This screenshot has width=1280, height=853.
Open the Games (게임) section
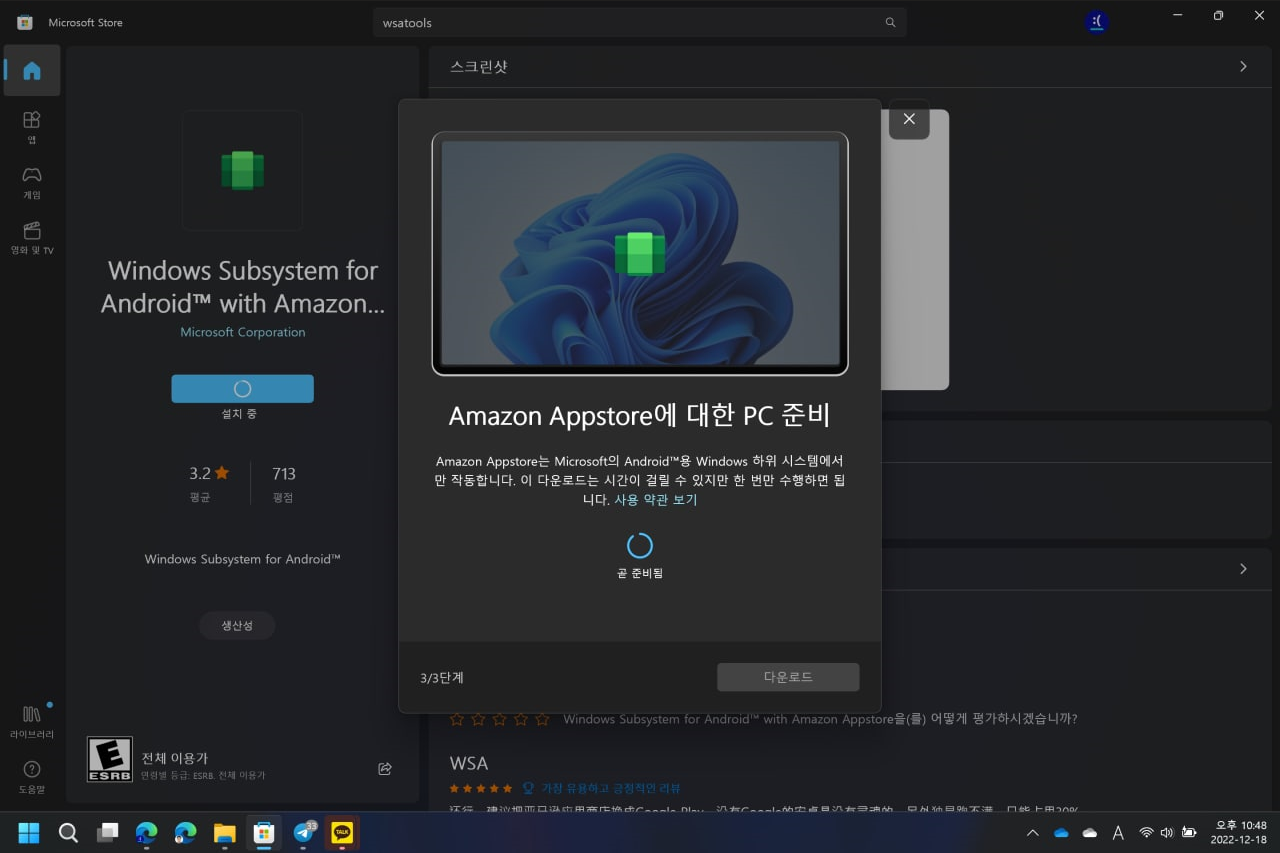tap(32, 182)
